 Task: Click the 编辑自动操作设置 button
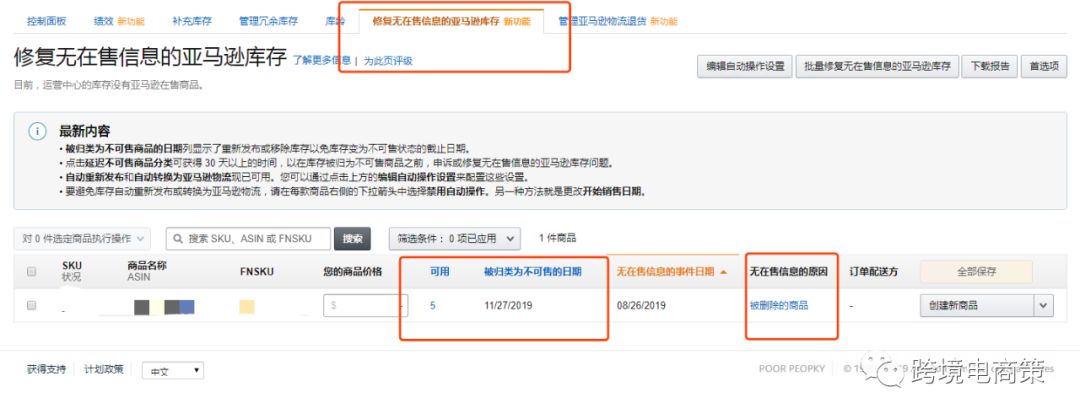coord(744,67)
